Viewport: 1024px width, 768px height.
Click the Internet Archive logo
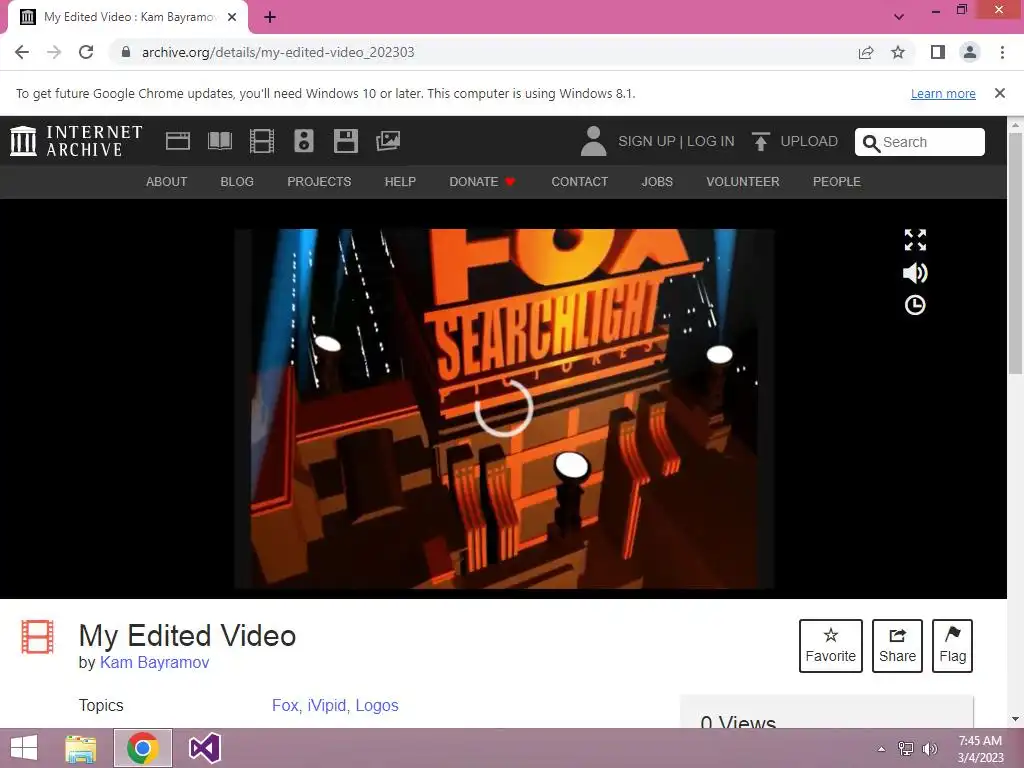click(76, 141)
